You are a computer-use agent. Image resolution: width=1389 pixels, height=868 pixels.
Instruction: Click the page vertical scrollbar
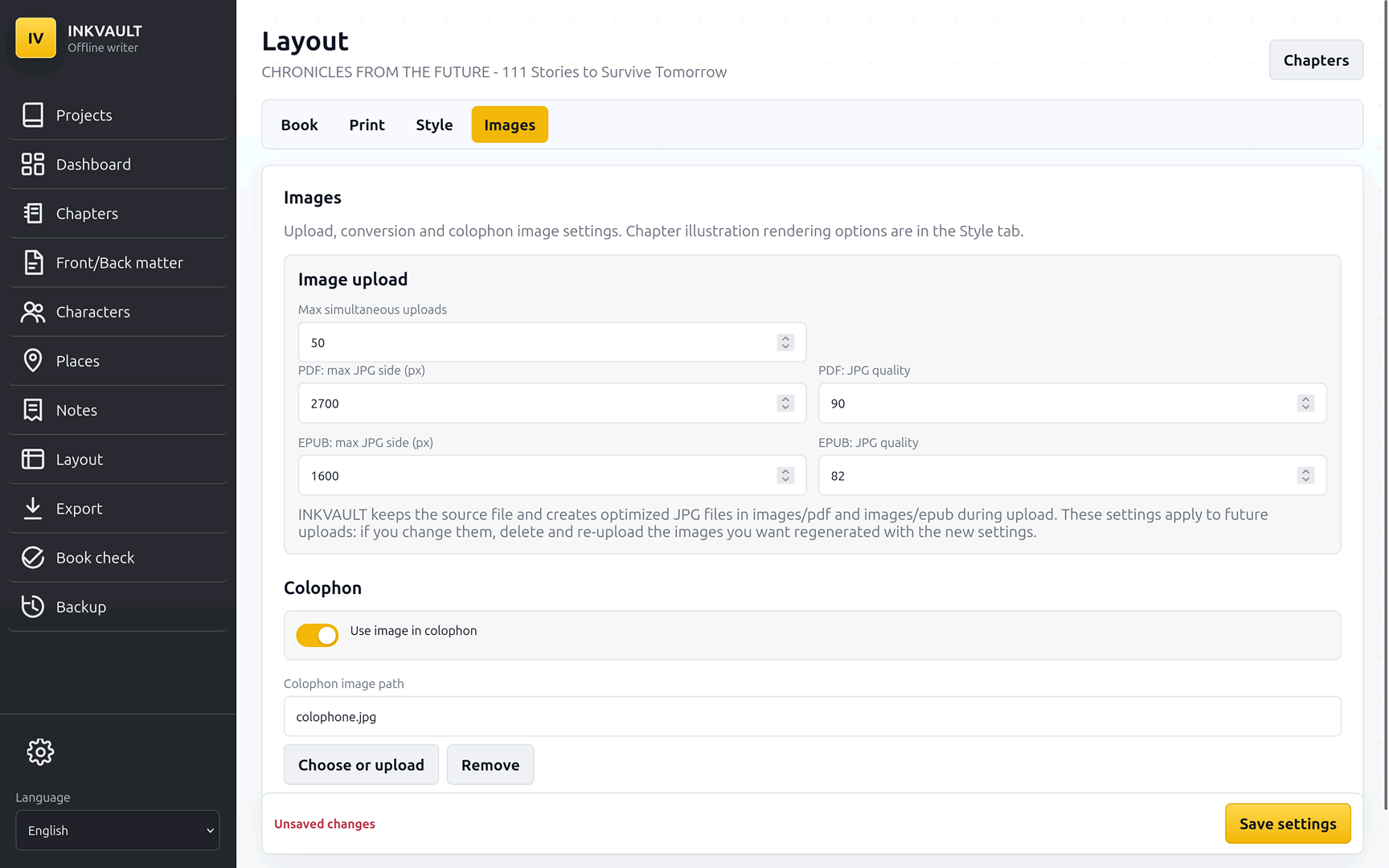[x=1385, y=405]
